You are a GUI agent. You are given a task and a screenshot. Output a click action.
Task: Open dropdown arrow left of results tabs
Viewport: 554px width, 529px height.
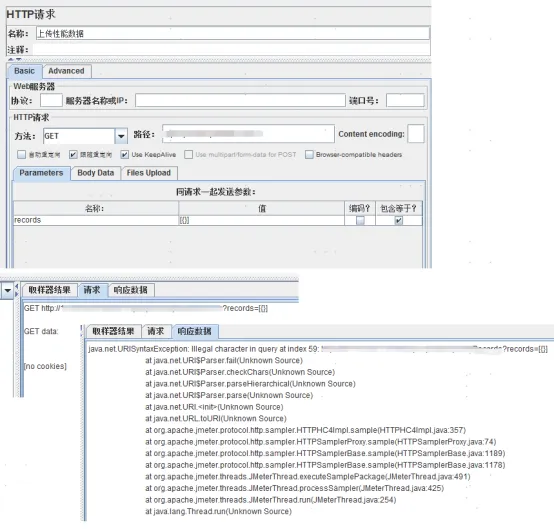click(7, 291)
